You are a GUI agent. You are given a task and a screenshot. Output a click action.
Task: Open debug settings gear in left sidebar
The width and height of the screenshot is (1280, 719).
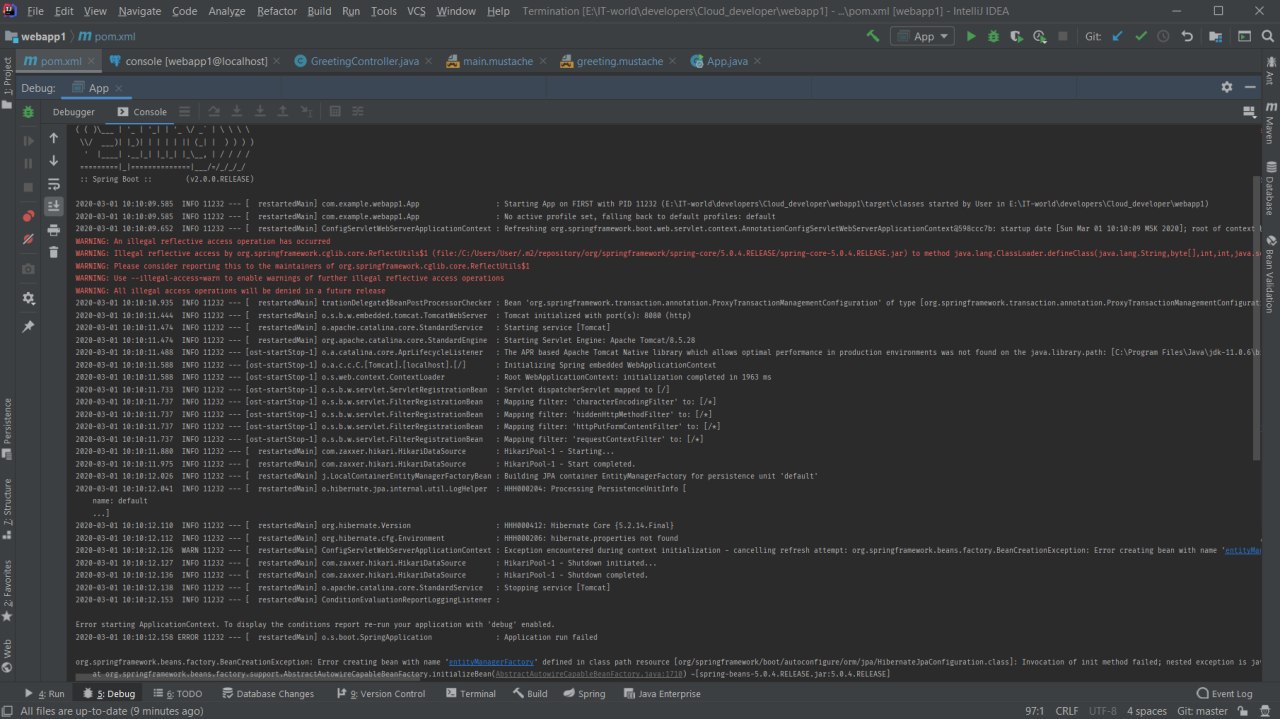click(28, 298)
